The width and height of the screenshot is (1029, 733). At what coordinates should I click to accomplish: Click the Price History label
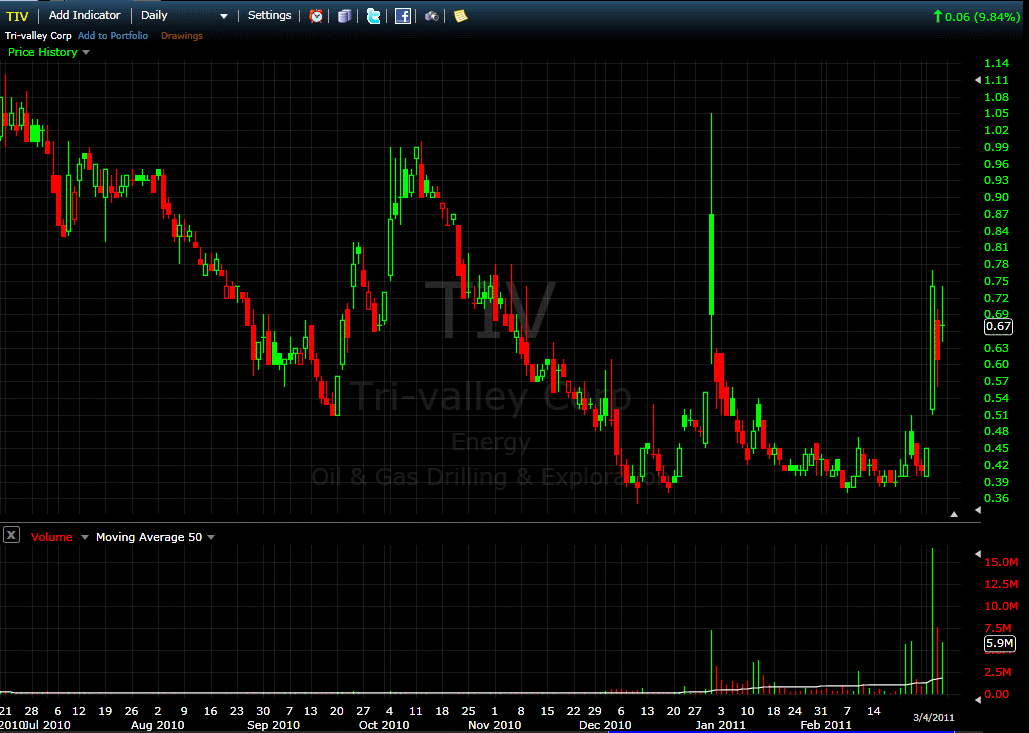click(x=43, y=52)
